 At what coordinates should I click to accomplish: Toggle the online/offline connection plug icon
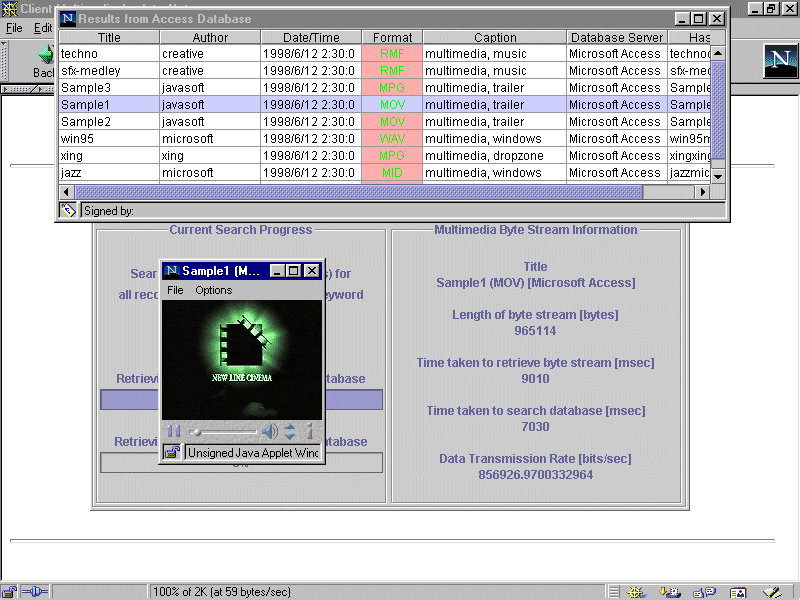pos(35,592)
